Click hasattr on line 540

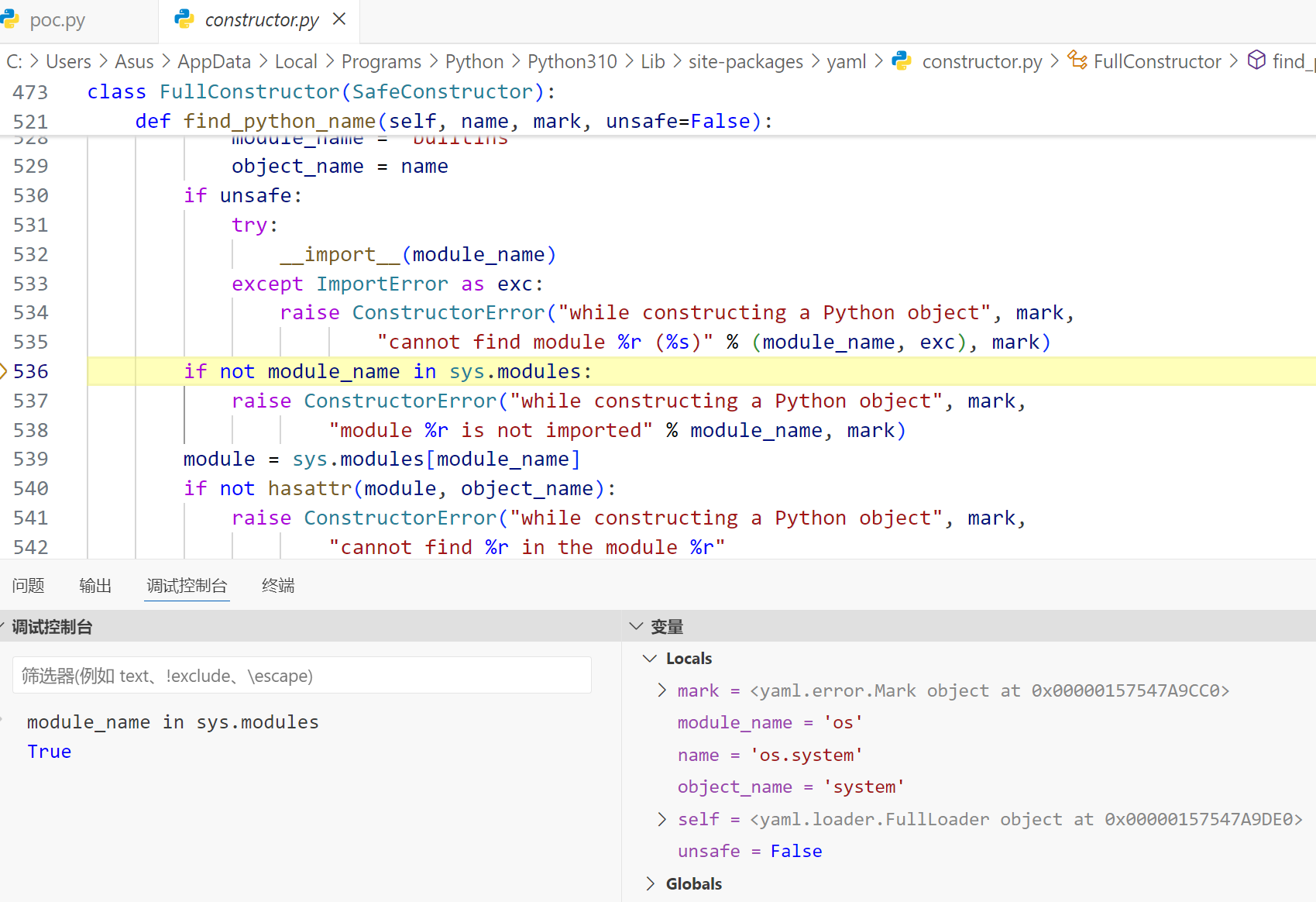point(310,489)
